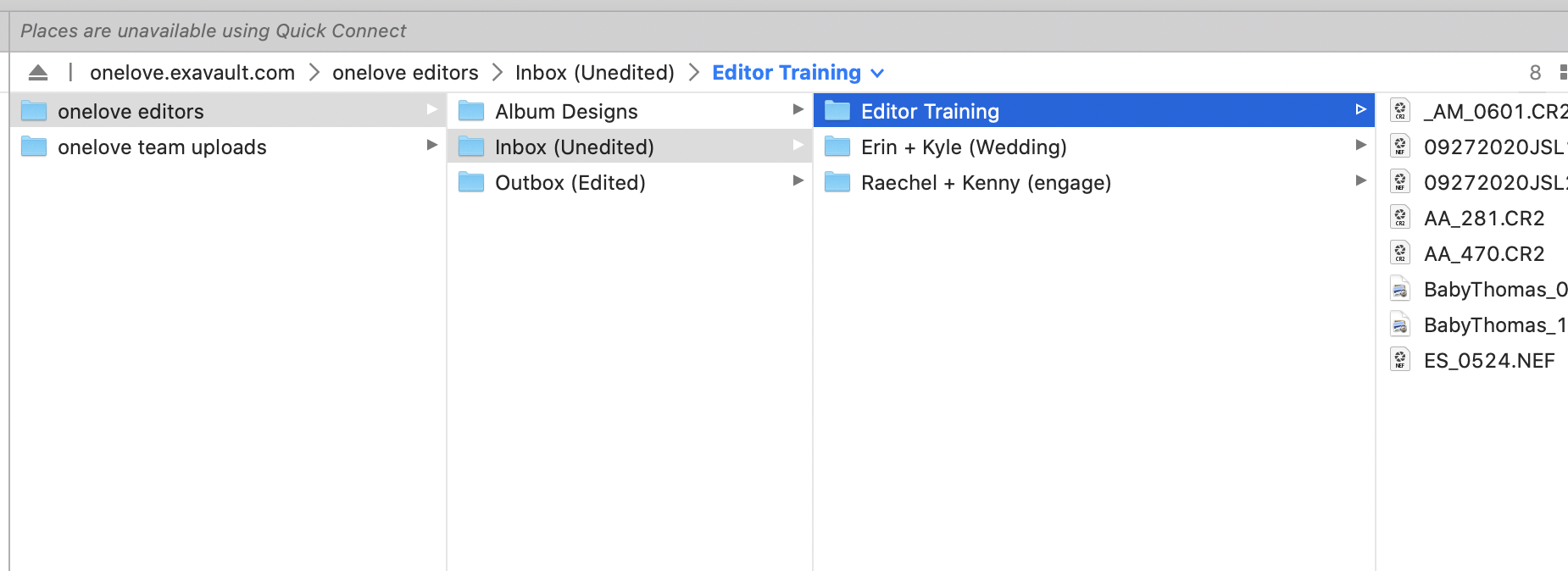Image resolution: width=1568 pixels, height=571 pixels.
Task: Click the Album Designs folder icon
Action: [x=471, y=111]
